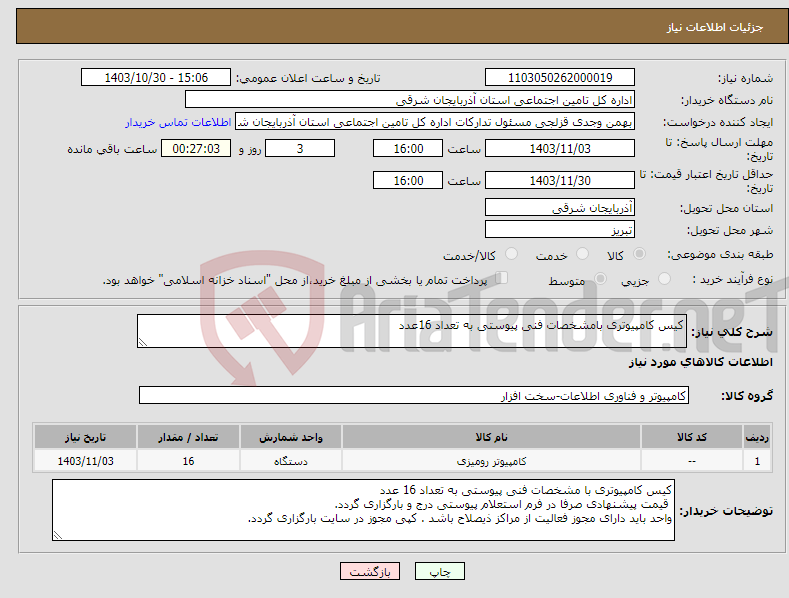The image size is (789, 598).
Task: Click the دستگاه unit table cell
Action: click(291, 461)
